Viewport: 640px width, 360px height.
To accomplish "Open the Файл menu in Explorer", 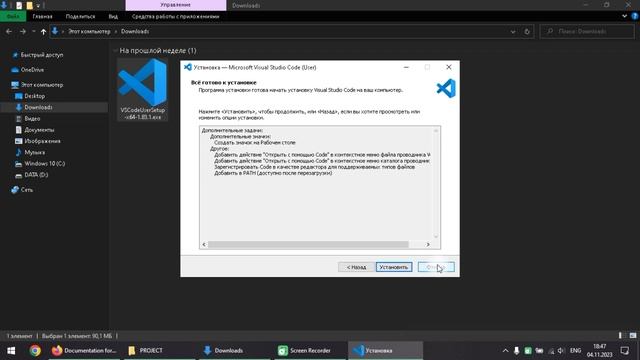I will (x=13, y=16).
